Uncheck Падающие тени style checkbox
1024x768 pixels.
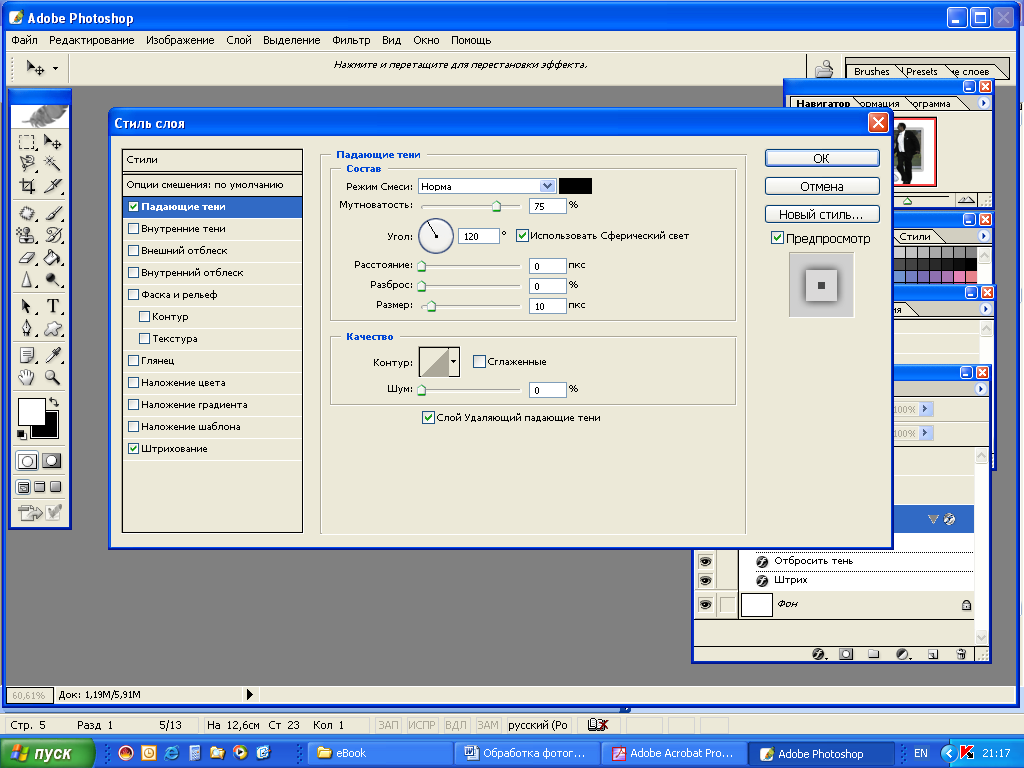(133, 206)
